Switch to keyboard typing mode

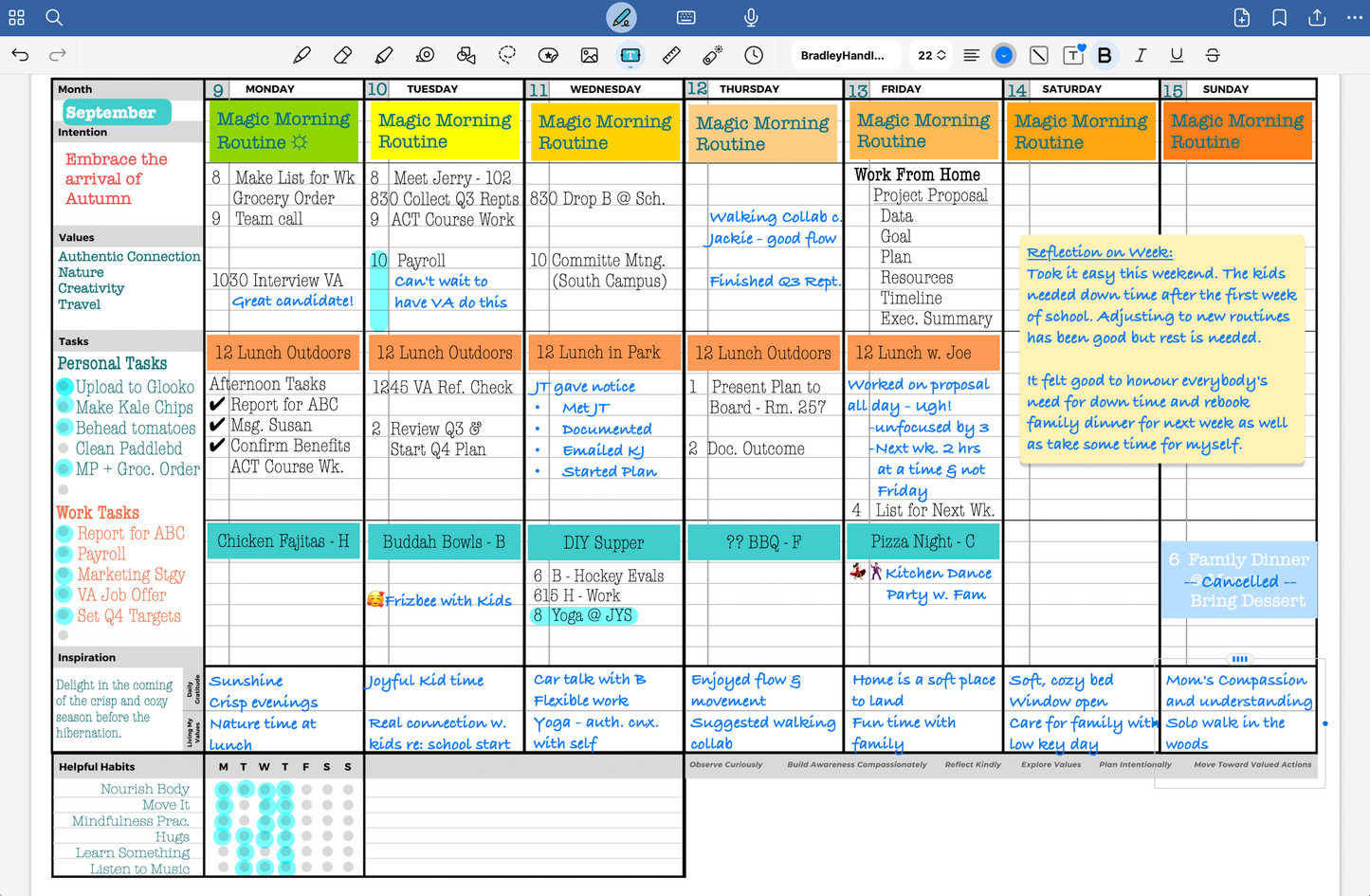click(686, 18)
